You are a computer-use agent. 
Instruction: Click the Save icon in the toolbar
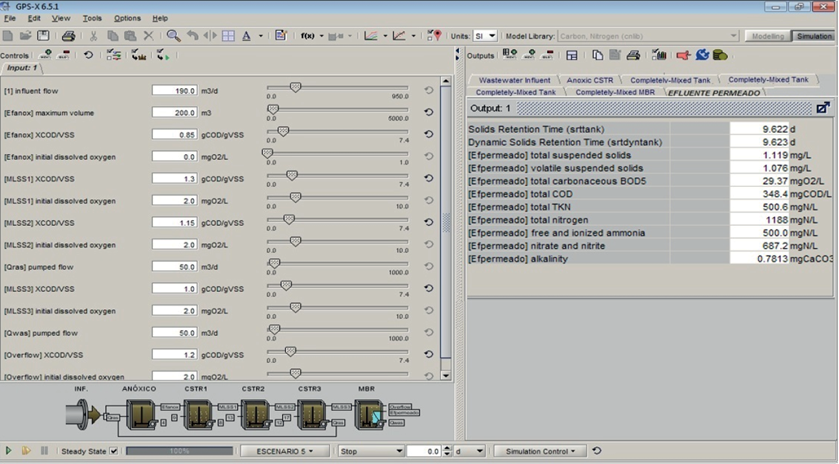(43, 35)
